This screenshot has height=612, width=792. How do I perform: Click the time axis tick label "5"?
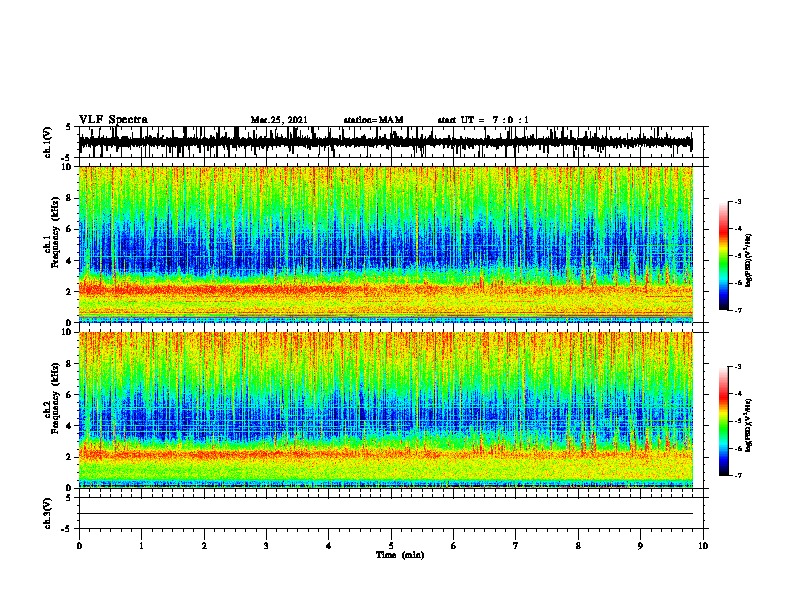391,545
